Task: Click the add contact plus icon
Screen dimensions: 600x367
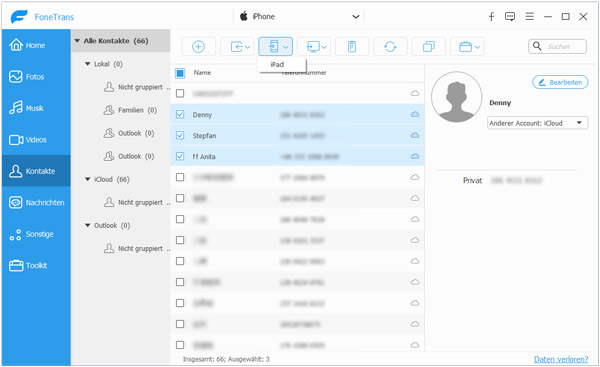Action: click(198, 47)
